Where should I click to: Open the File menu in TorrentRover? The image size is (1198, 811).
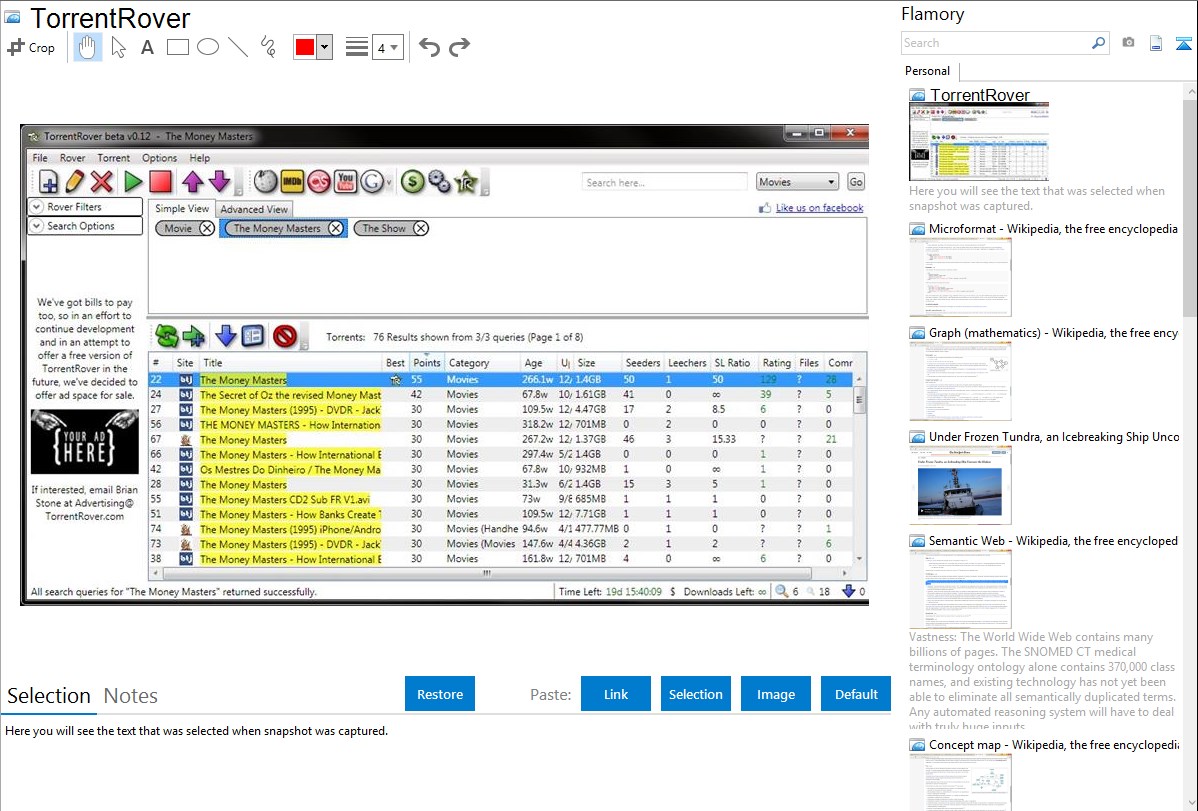pos(40,158)
